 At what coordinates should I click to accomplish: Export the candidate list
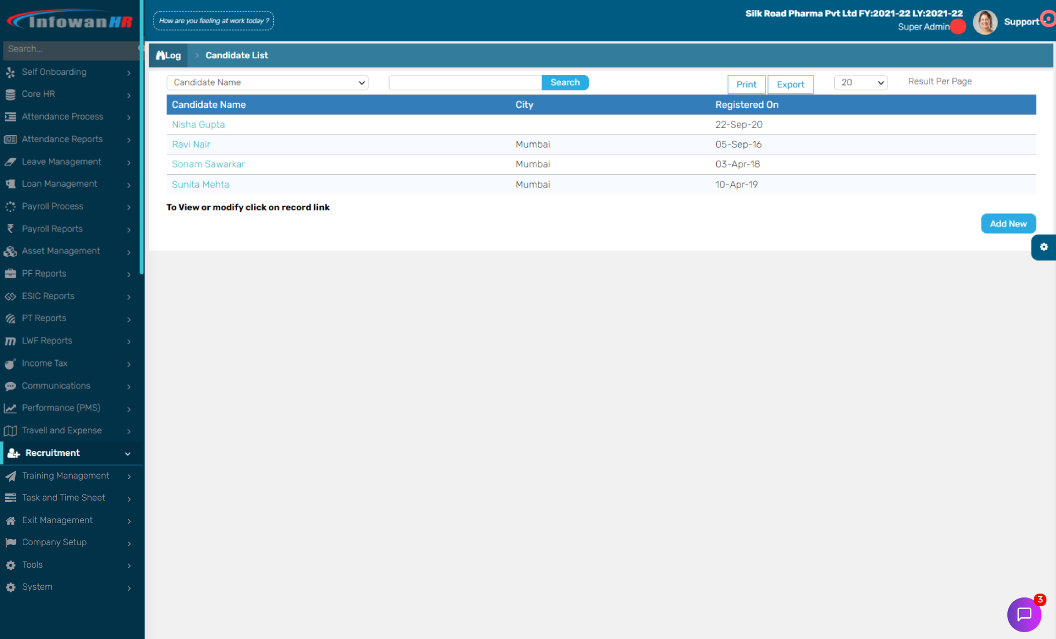790,84
